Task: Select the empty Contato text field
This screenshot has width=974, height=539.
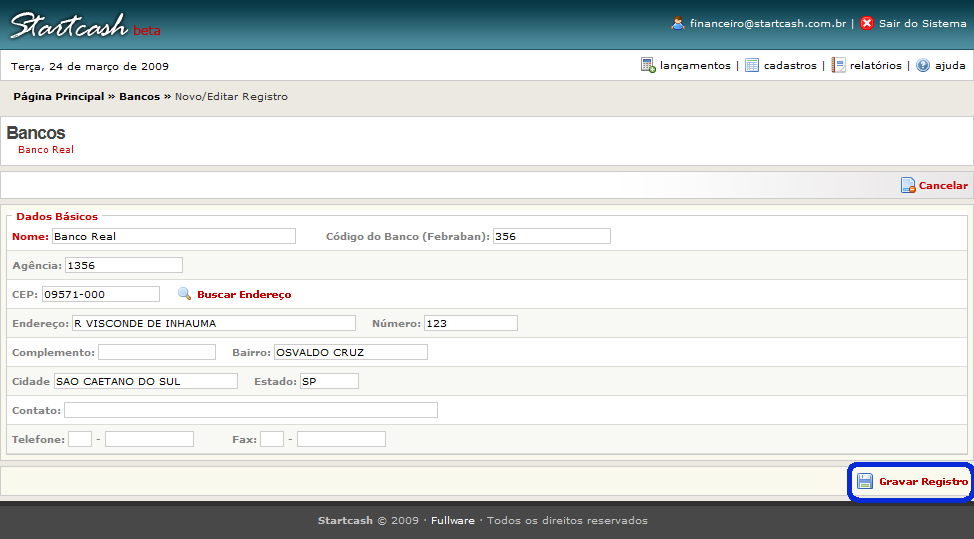Action: 250,410
